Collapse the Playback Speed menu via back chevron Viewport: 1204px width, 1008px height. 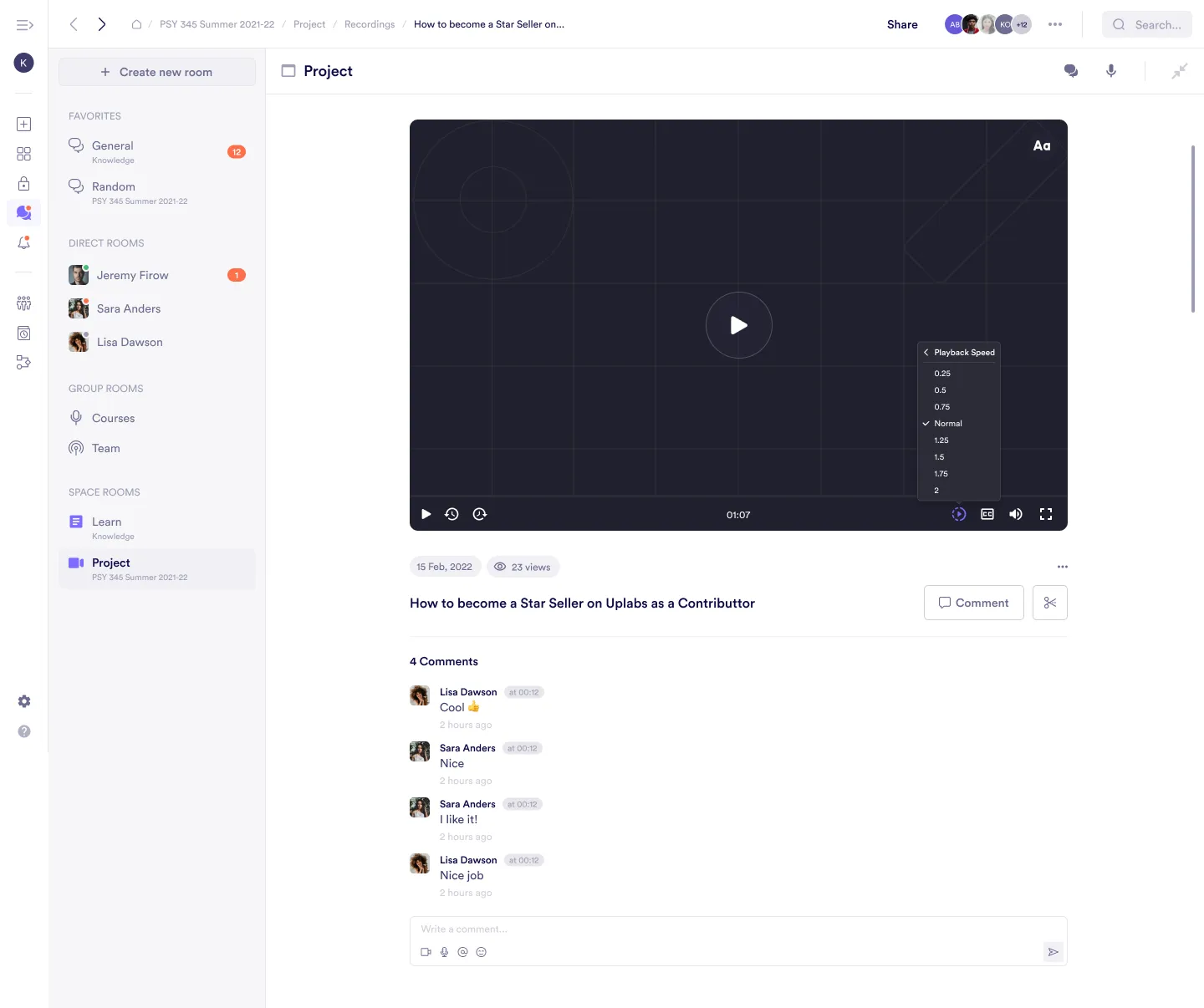point(925,352)
